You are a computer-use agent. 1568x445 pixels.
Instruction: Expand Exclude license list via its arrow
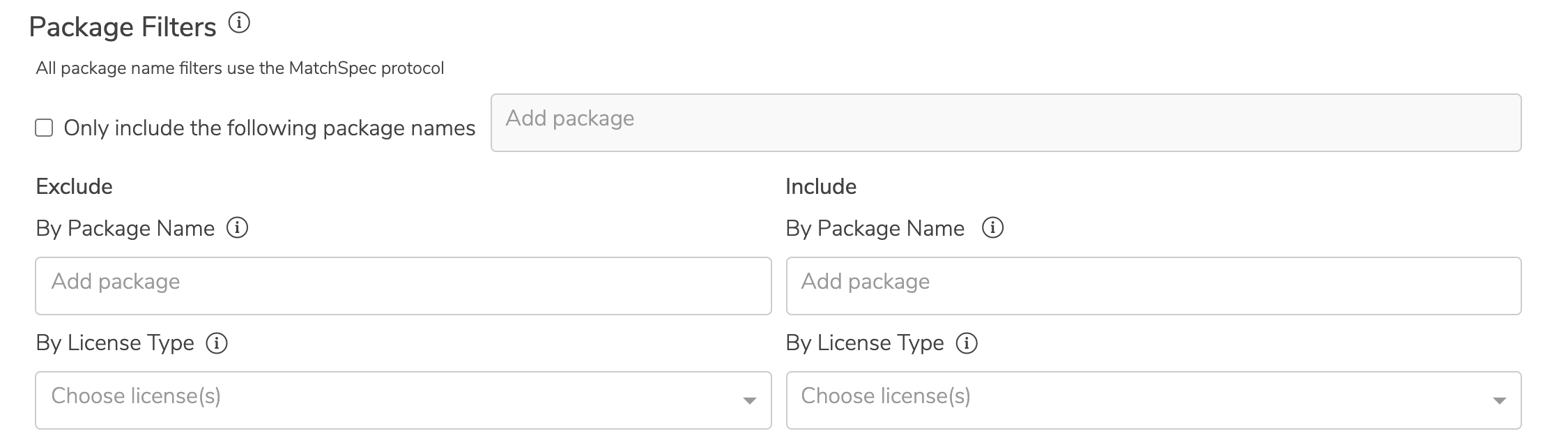(750, 401)
